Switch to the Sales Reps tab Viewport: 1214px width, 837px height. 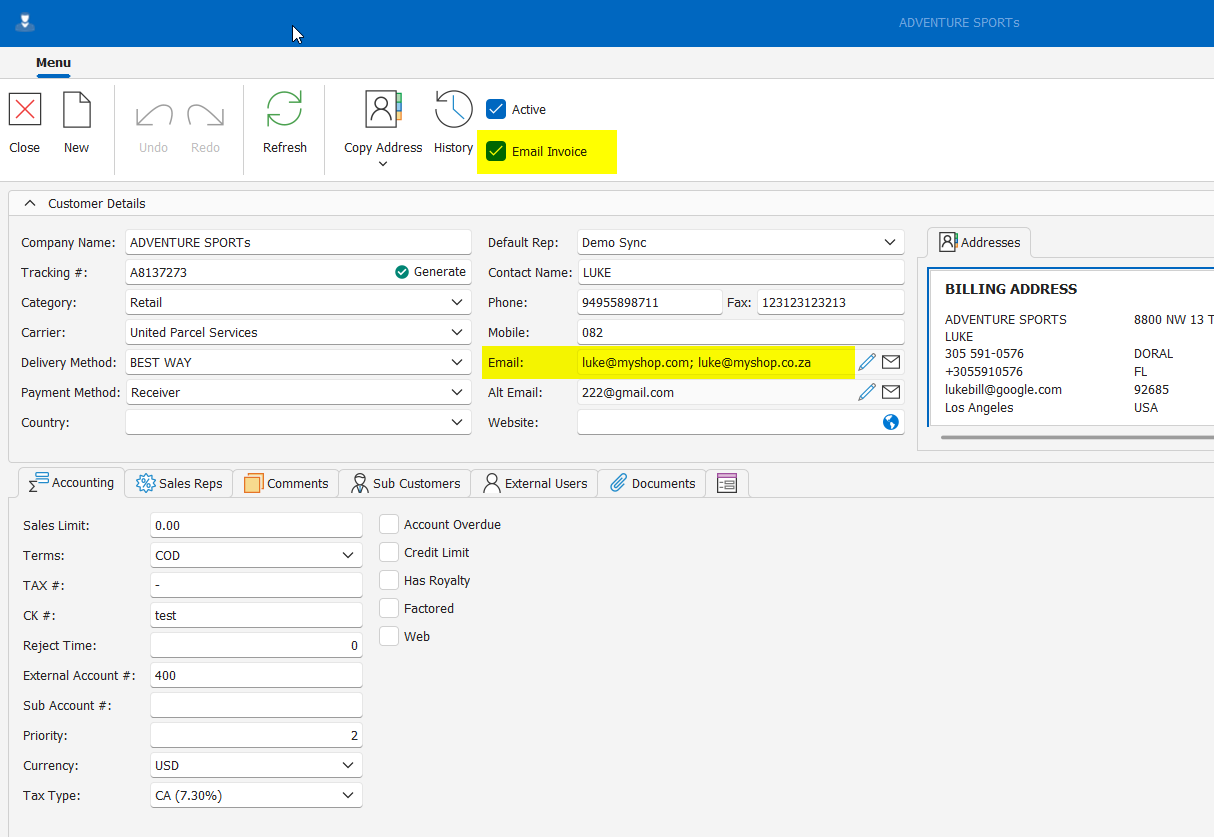tap(179, 483)
